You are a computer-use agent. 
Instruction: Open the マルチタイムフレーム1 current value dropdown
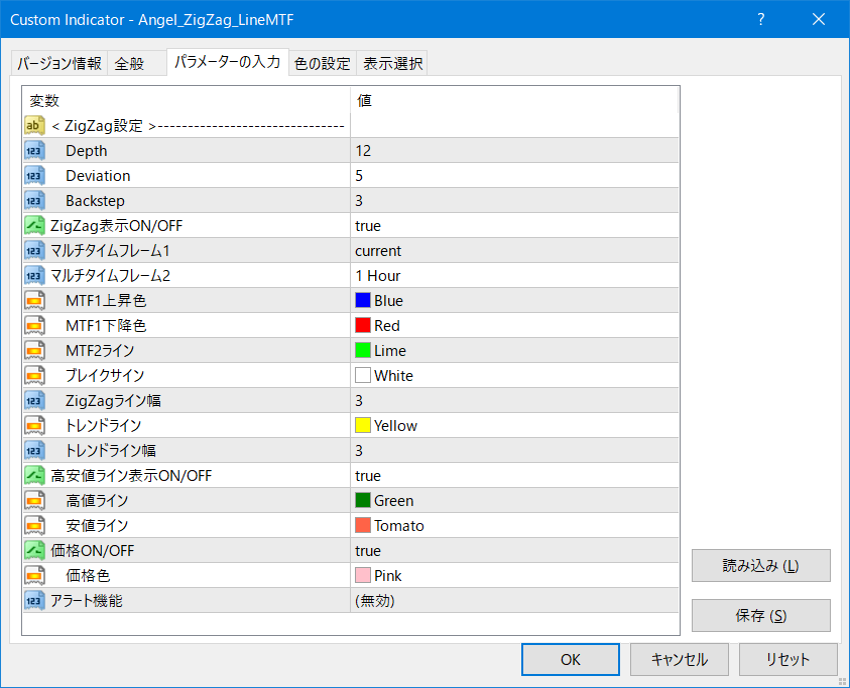[x=514, y=250]
